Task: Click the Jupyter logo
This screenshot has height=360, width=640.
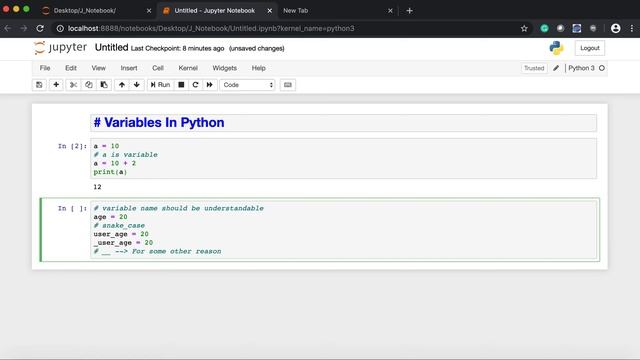Action: [x=60, y=48]
